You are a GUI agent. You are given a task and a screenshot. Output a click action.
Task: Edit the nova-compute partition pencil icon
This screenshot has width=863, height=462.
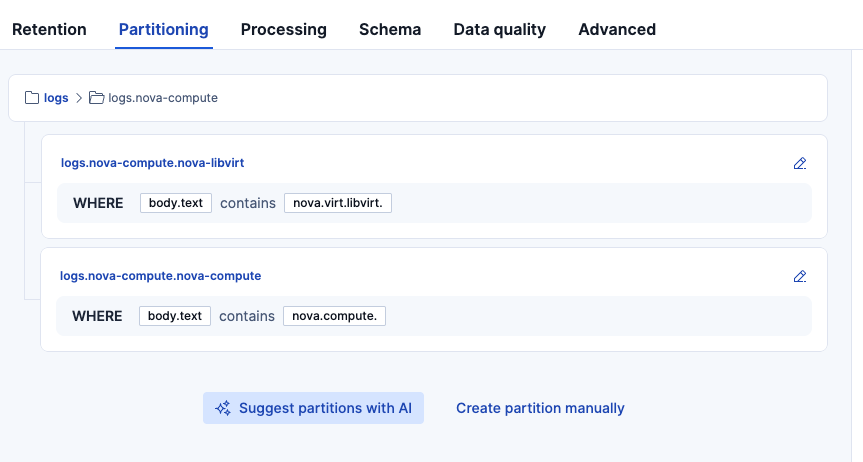799,276
